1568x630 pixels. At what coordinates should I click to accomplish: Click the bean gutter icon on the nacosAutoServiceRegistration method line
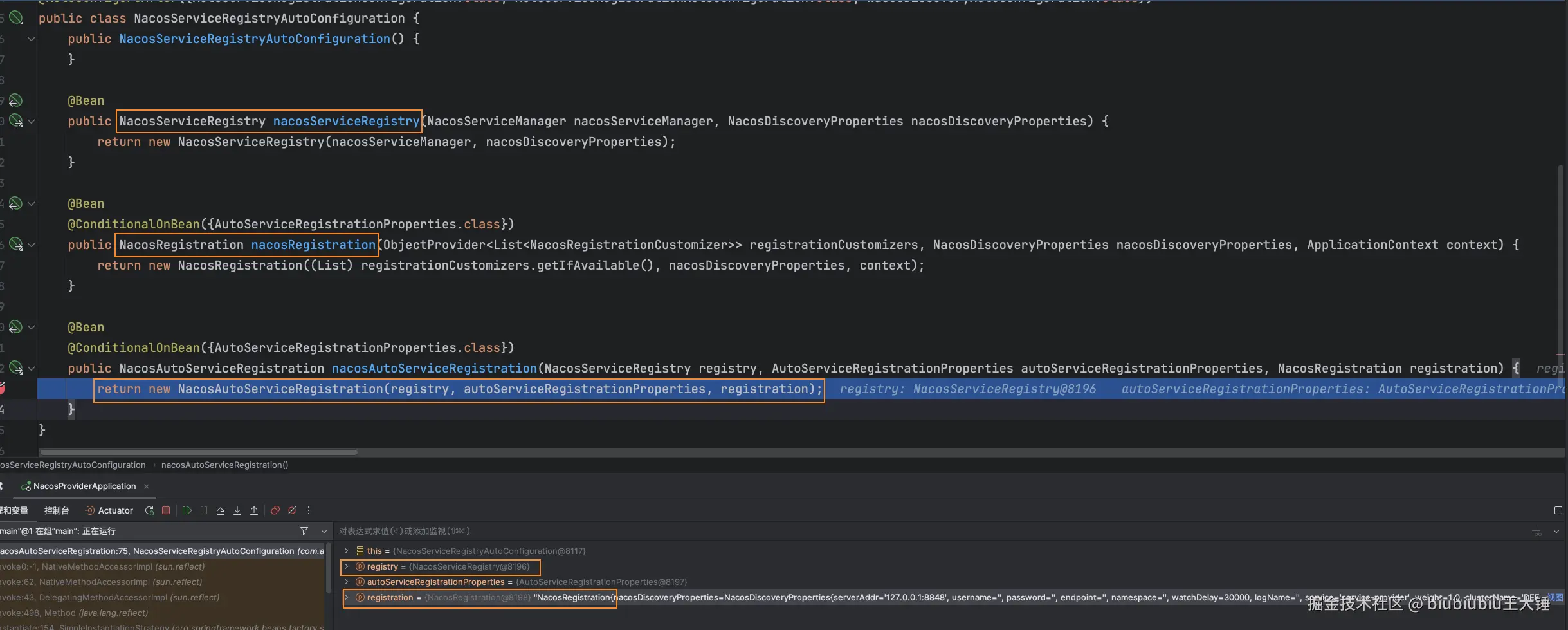(x=16, y=368)
